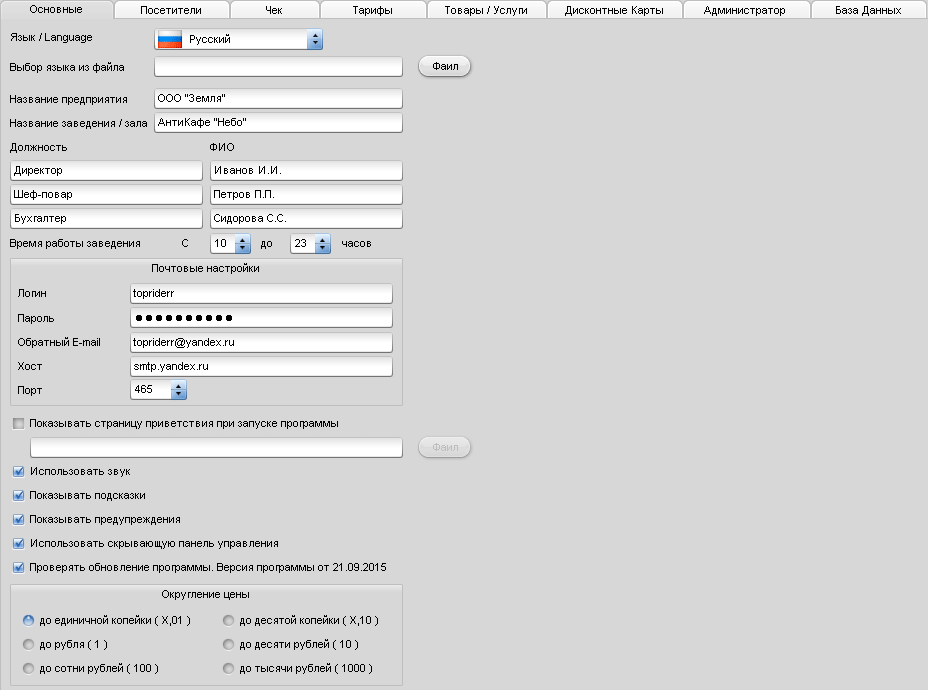The image size is (928, 690).
Task: Click the Название предприятия input field
Action: [278, 99]
